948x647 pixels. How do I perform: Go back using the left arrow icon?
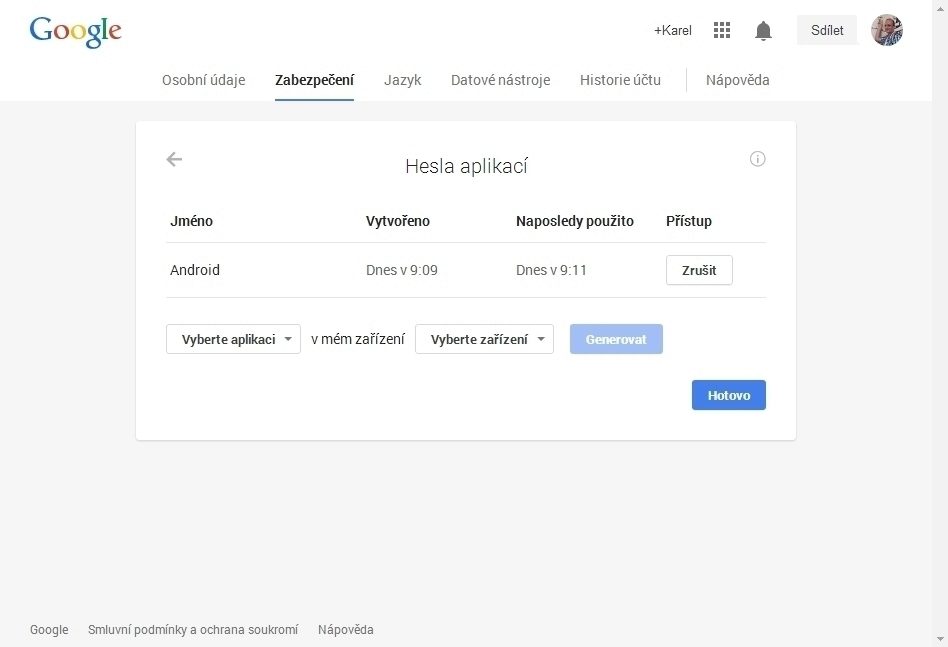pyautogui.click(x=174, y=159)
